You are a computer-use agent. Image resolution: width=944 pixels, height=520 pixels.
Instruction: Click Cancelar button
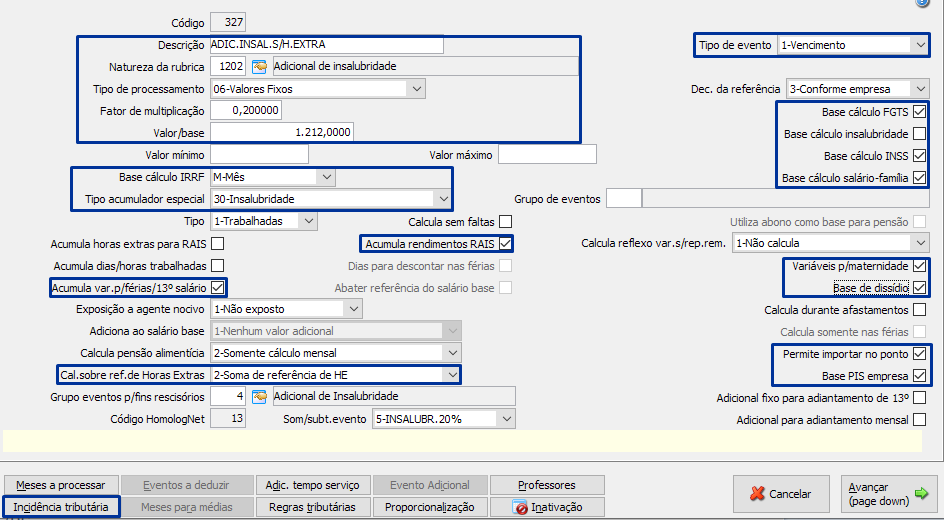pyautogui.click(x=781, y=494)
